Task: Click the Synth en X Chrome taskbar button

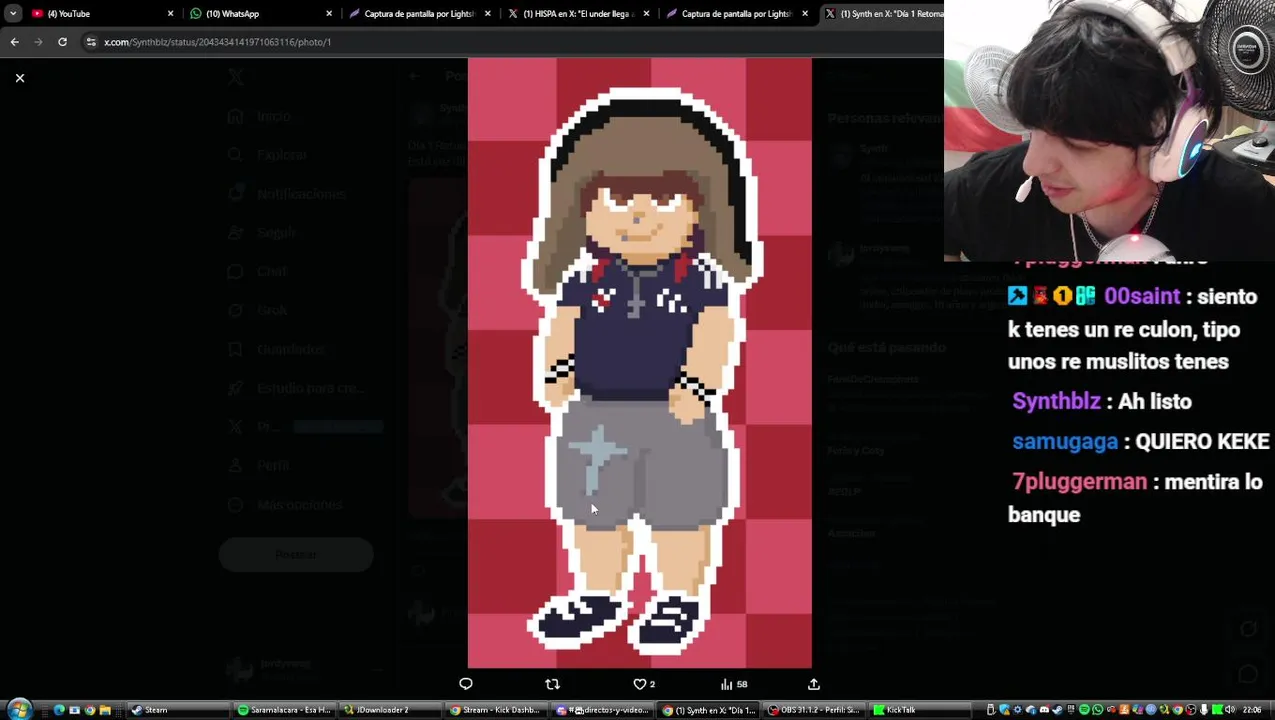Action: click(708, 710)
